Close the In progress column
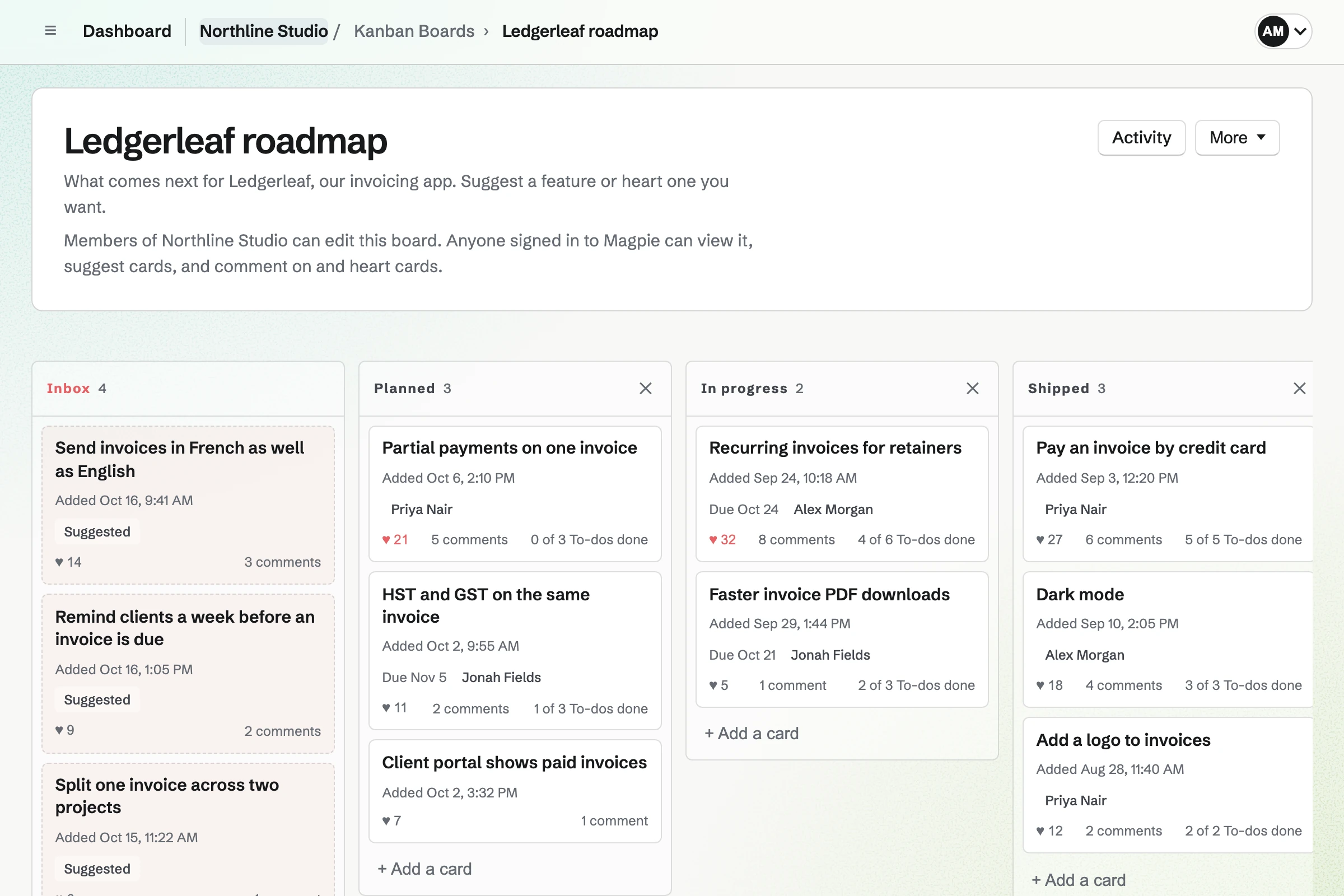Viewport: 1344px width, 896px height. pos(972,389)
